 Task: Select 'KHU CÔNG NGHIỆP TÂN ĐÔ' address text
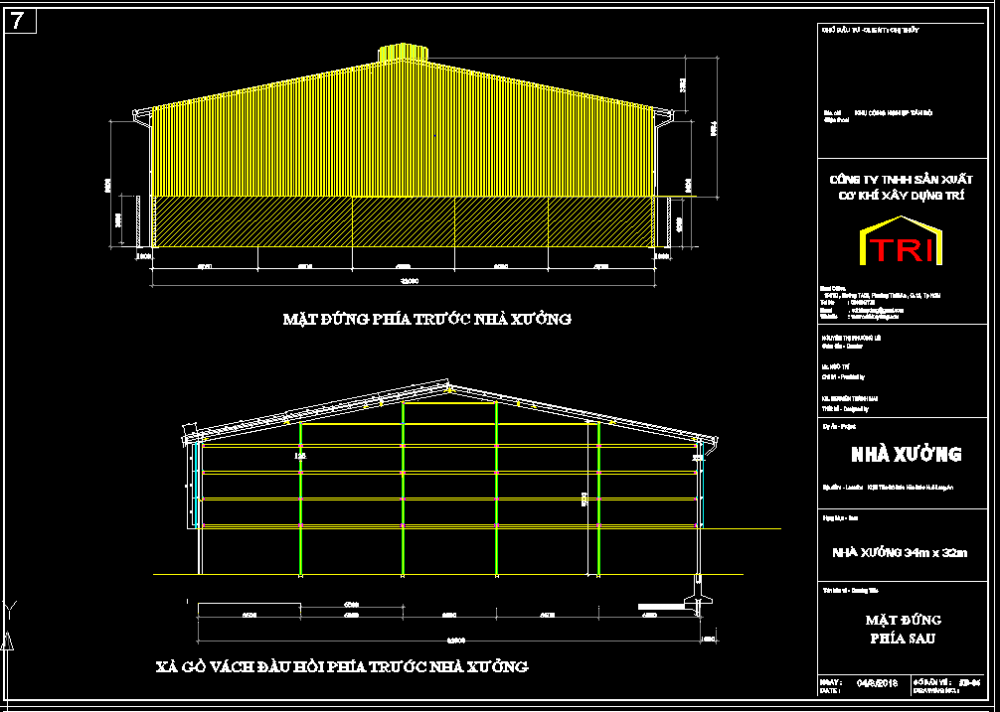[893, 113]
